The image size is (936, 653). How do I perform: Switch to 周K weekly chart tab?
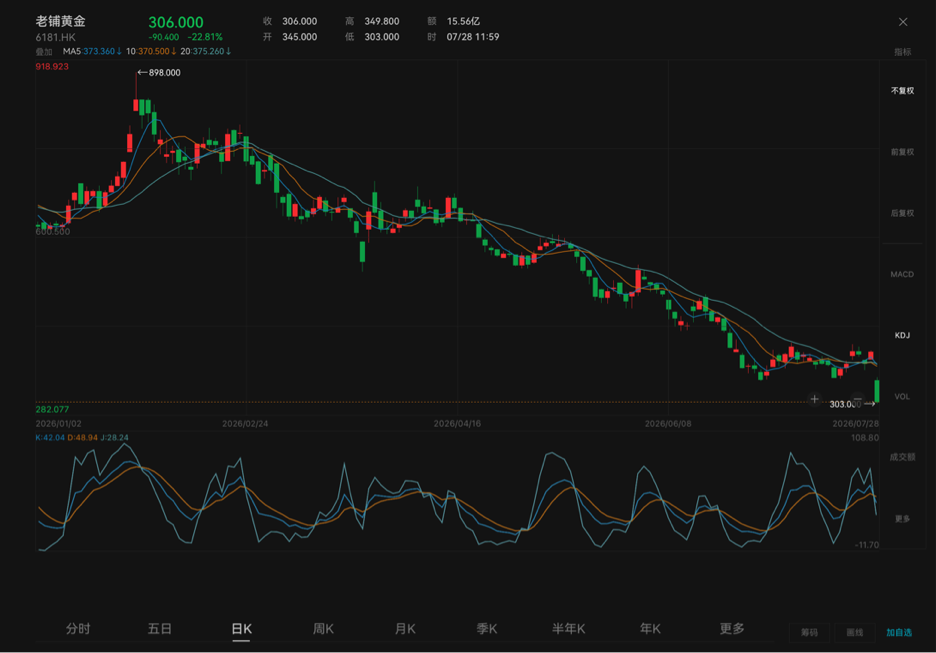pos(324,629)
